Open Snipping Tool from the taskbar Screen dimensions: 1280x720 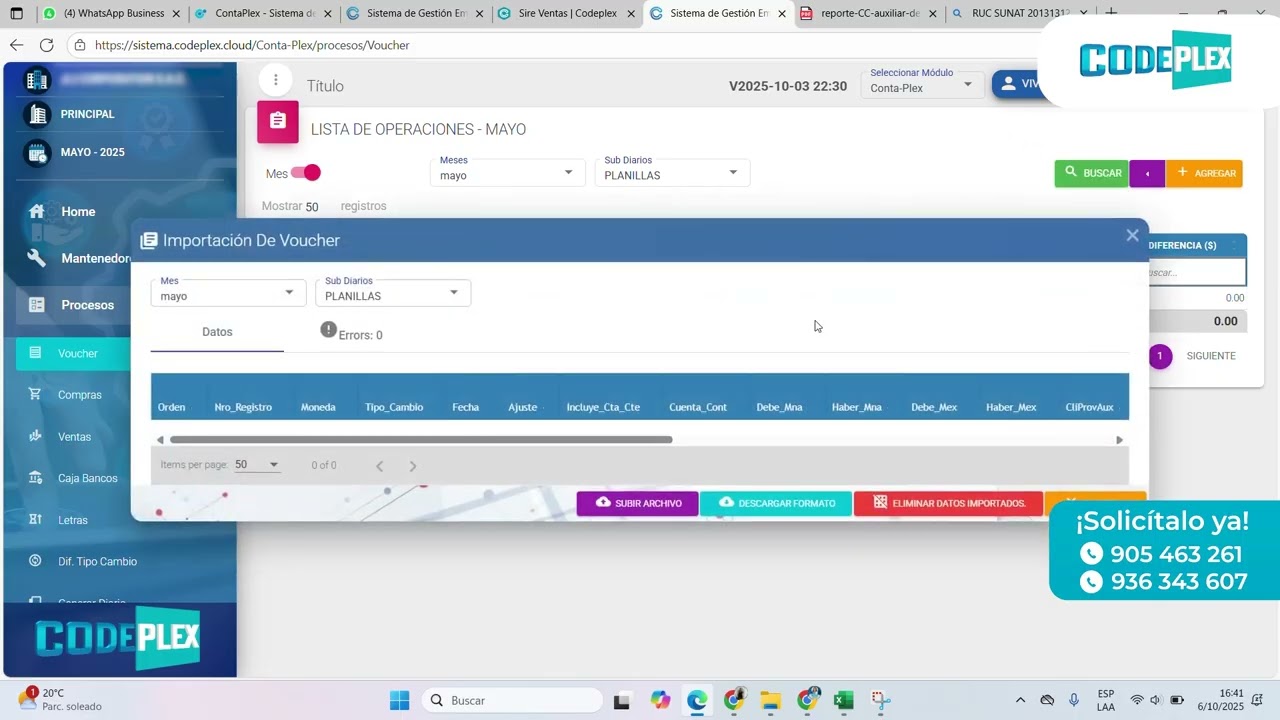[x=880, y=700]
